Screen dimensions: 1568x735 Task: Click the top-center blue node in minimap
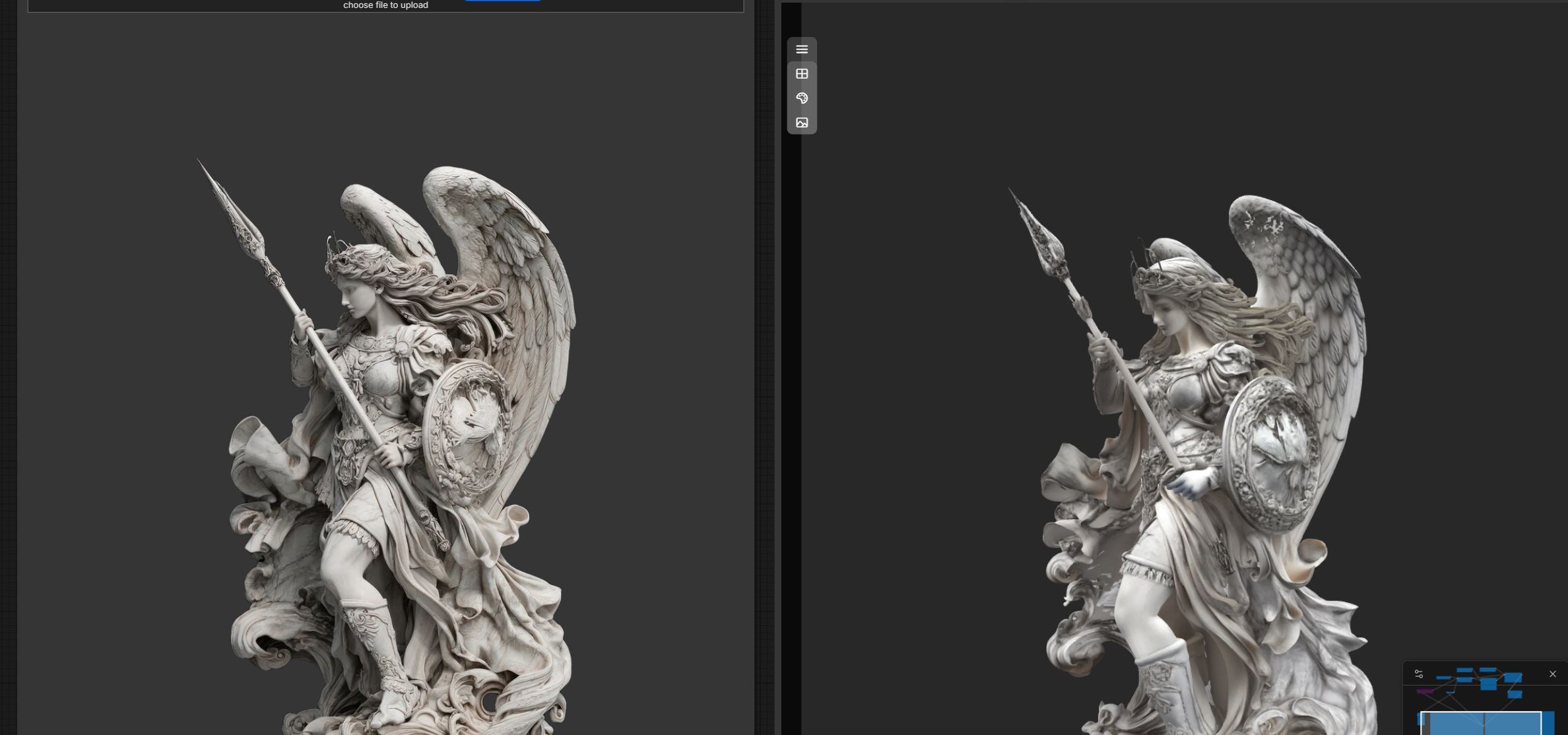(1487, 670)
